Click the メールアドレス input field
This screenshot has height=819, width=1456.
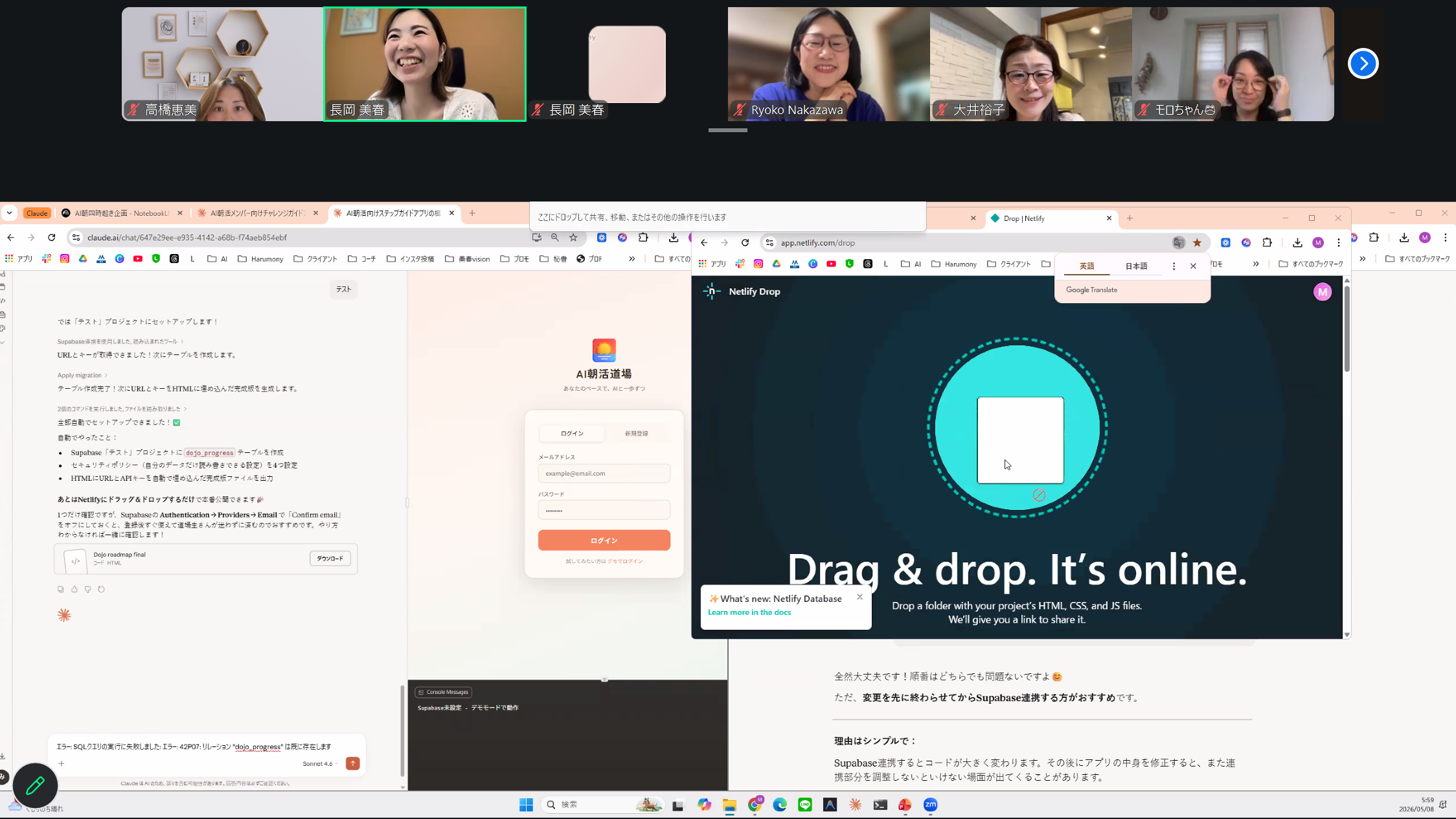point(604,474)
